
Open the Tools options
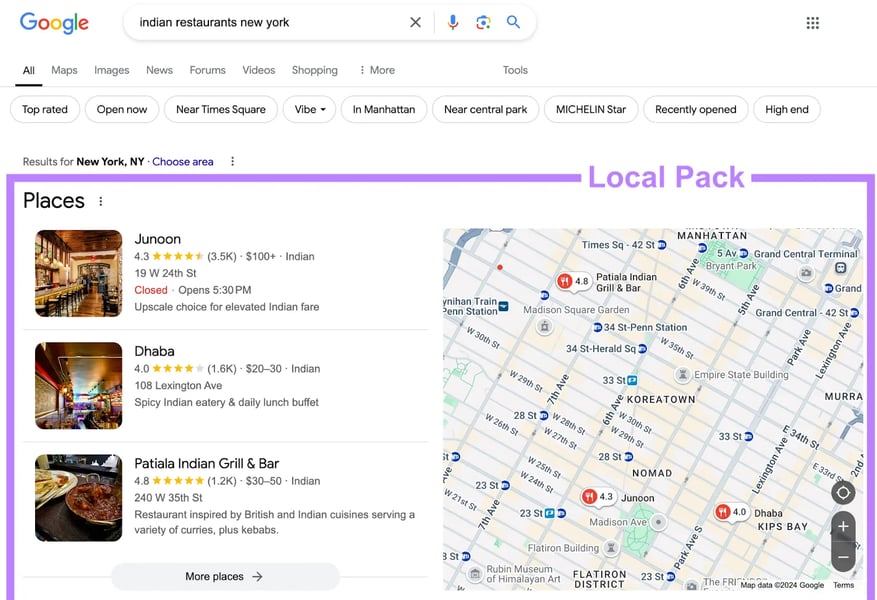pyautogui.click(x=515, y=70)
